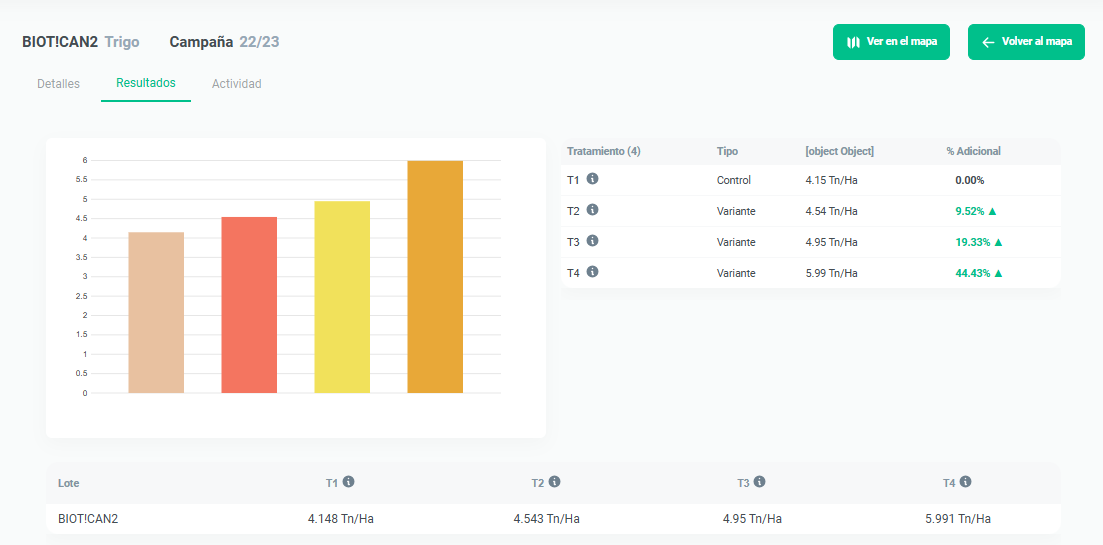Select the Resultados tab
The image size is (1103, 545).
[146, 83]
